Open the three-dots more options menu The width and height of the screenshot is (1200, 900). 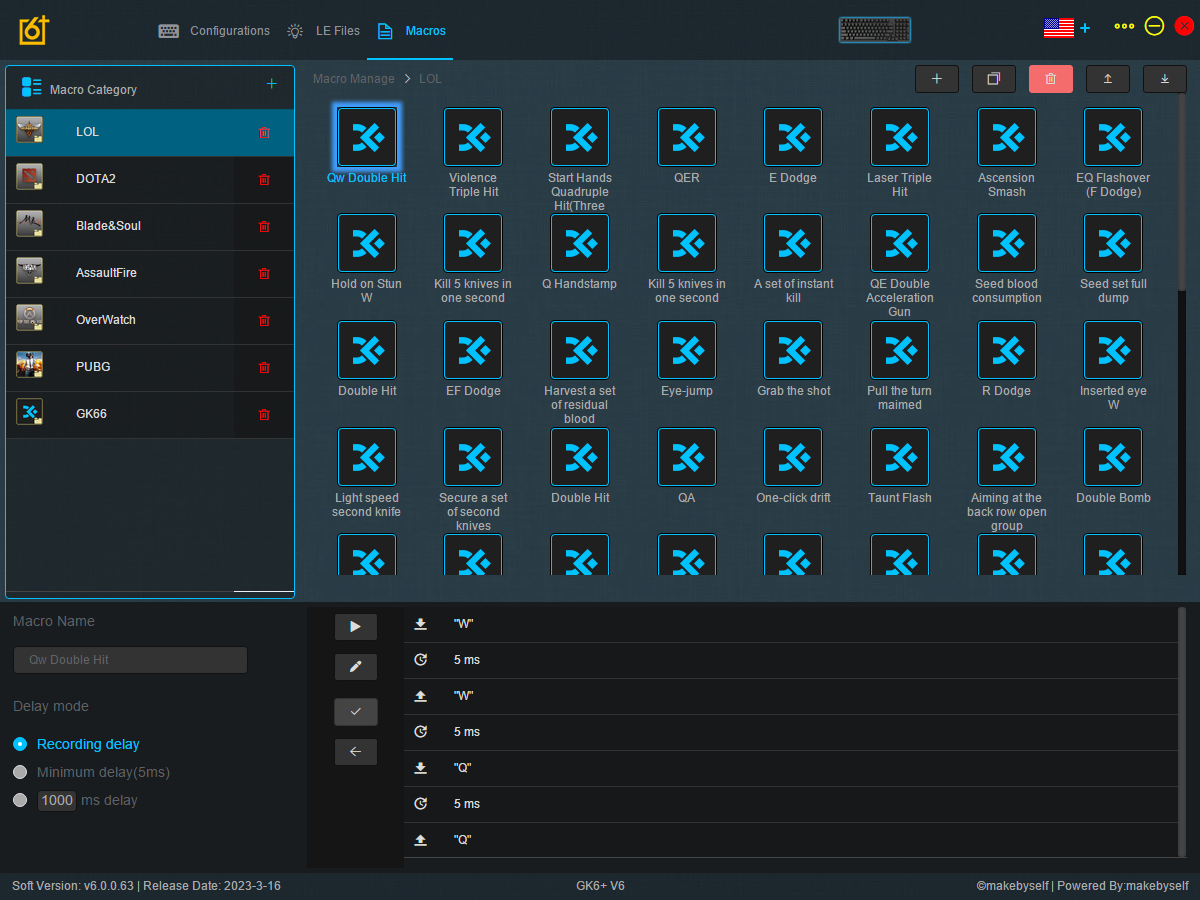(x=1124, y=27)
